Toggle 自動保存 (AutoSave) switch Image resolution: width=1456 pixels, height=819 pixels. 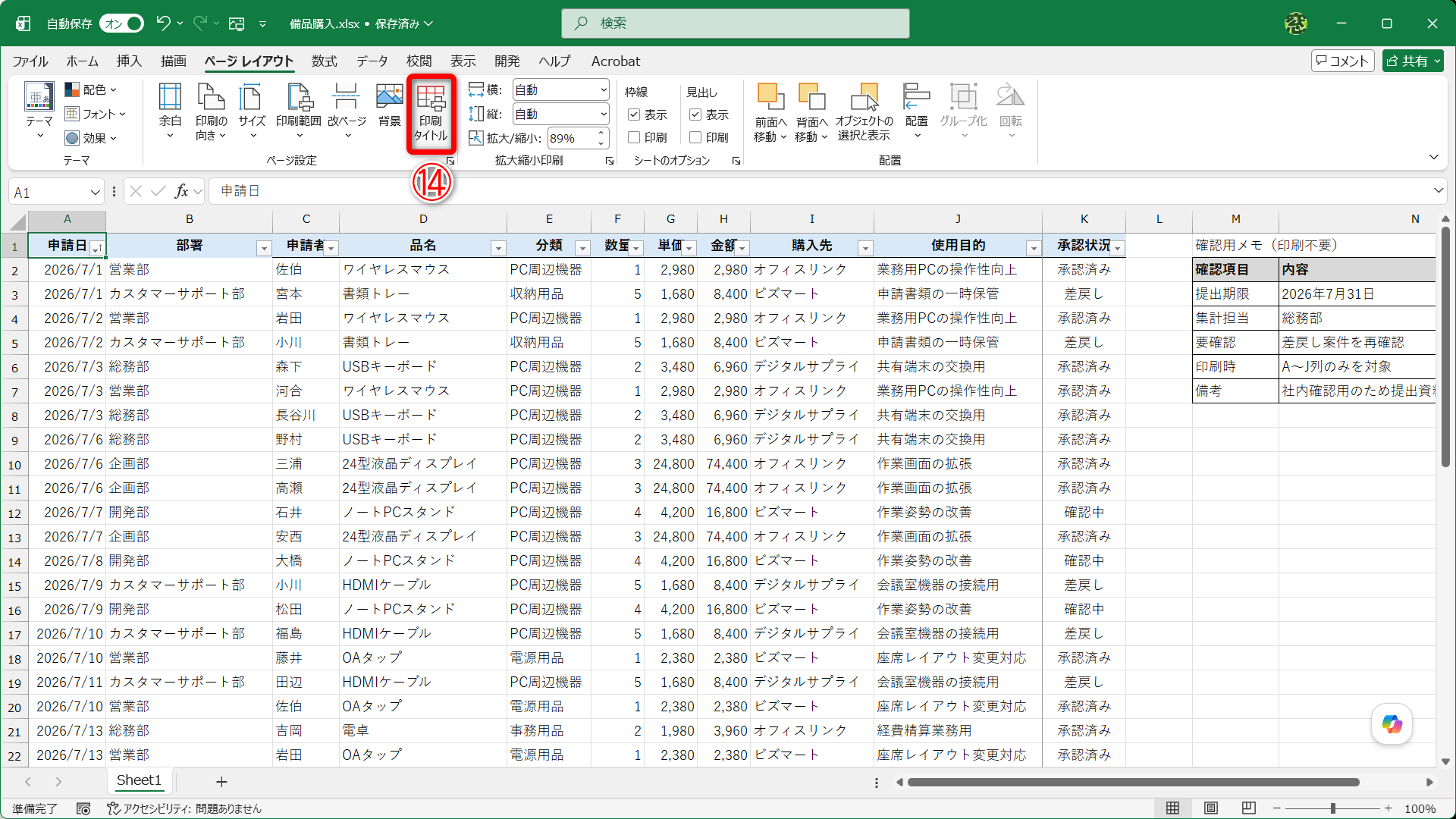pos(123,24)
